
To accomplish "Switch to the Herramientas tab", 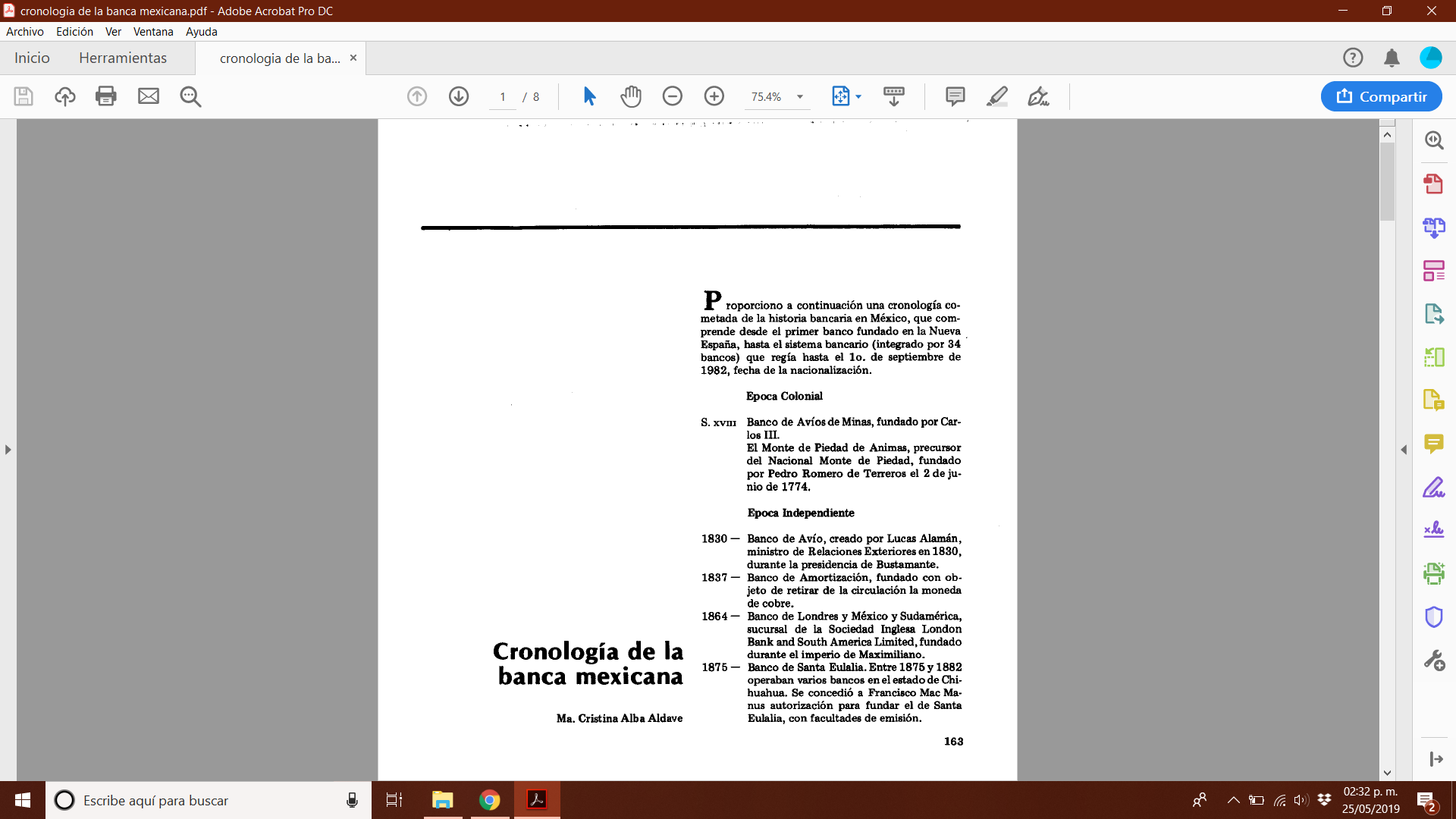I will [x=123, y=58].
